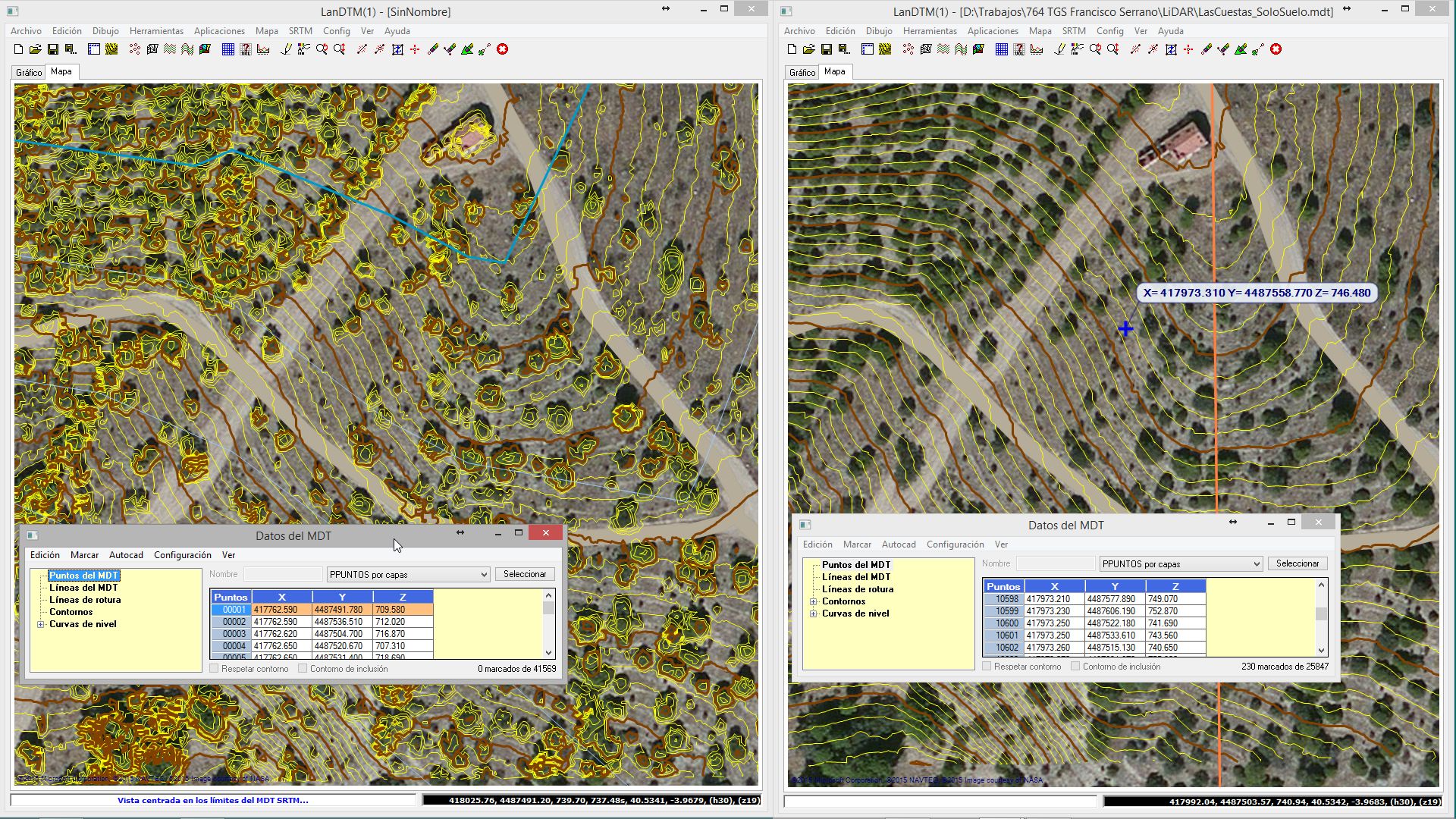1456x819 pixels.
Task: Click X column header in right points table
Action: [1054, 587]
